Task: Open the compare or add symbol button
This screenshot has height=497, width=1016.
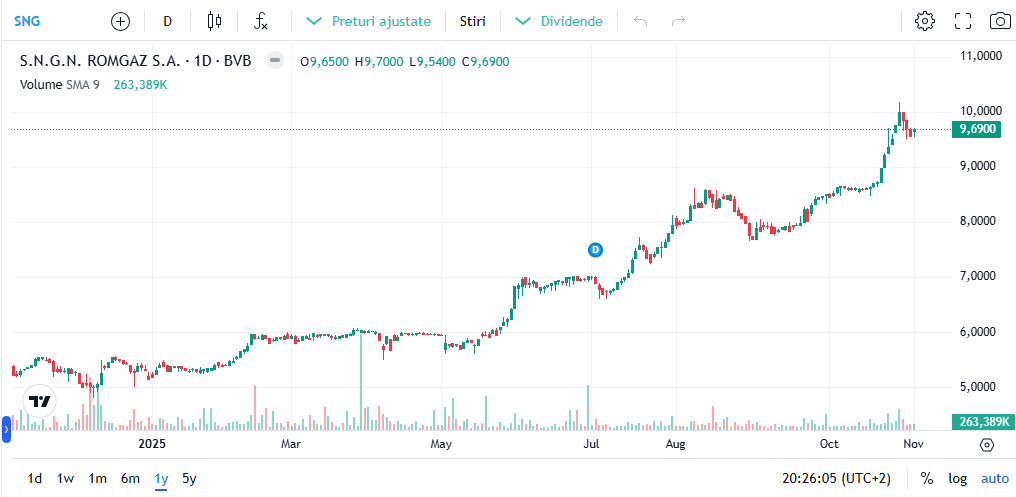Action: point(121,21)
